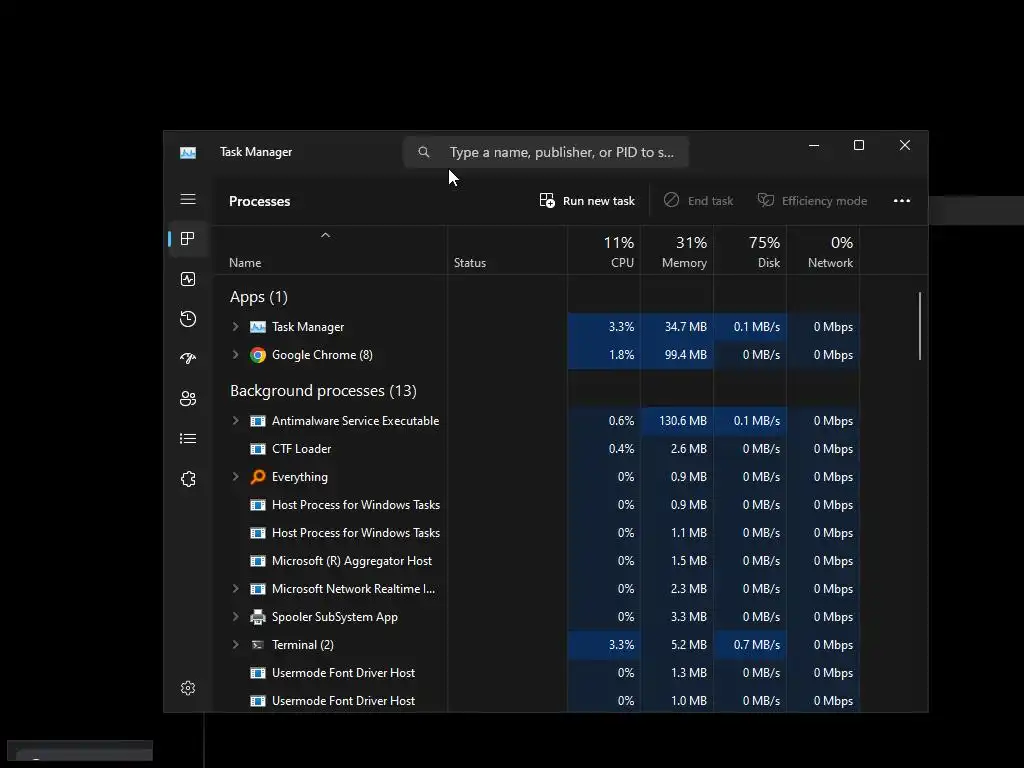Sort by the Network column header
1024x768 pixels.
point(824,251)
